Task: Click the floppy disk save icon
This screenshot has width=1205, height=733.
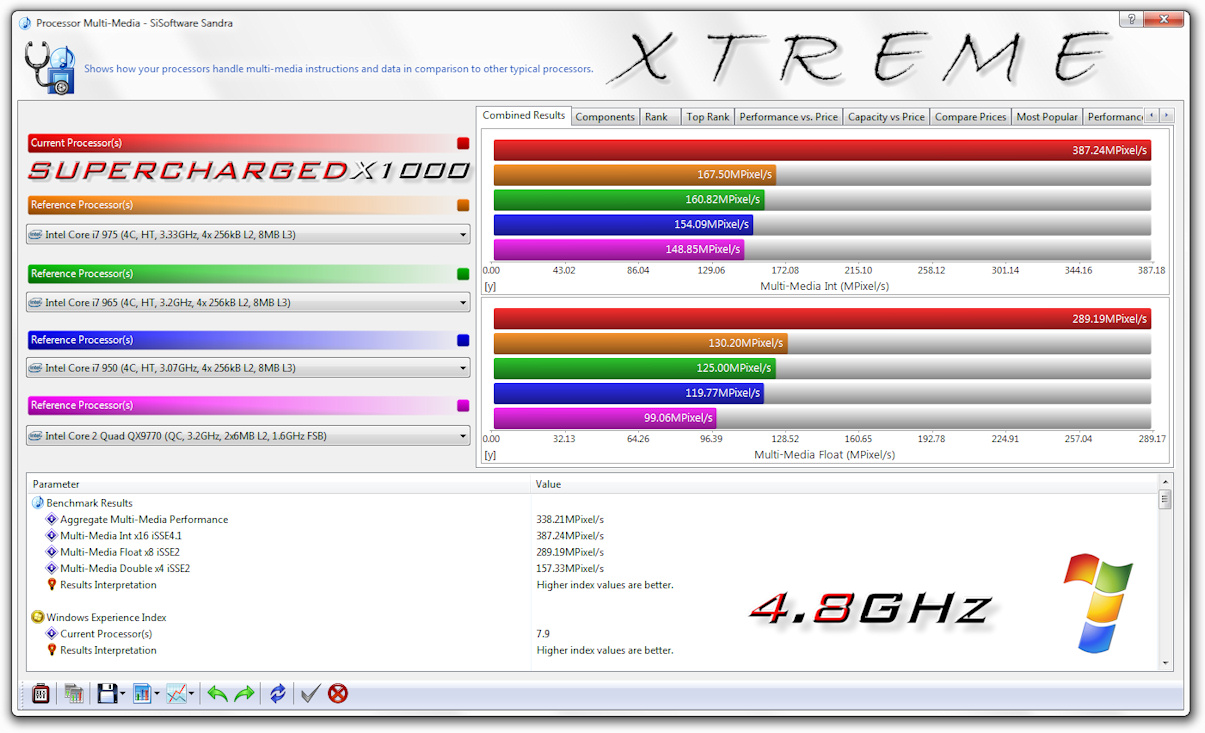Action: click(x=107, y=692)
